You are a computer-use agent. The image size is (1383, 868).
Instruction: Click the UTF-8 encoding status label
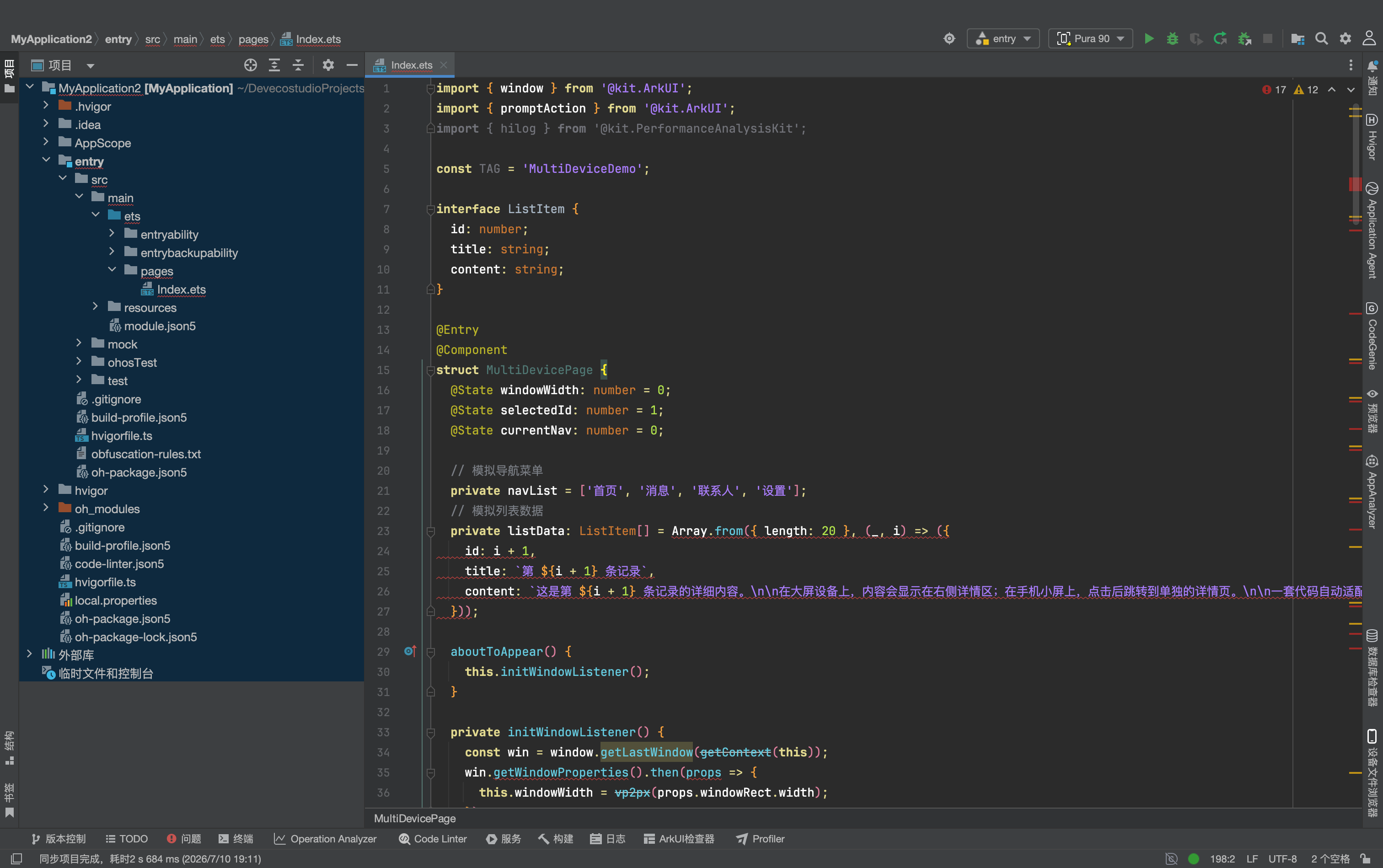[x=1282, y=859]
